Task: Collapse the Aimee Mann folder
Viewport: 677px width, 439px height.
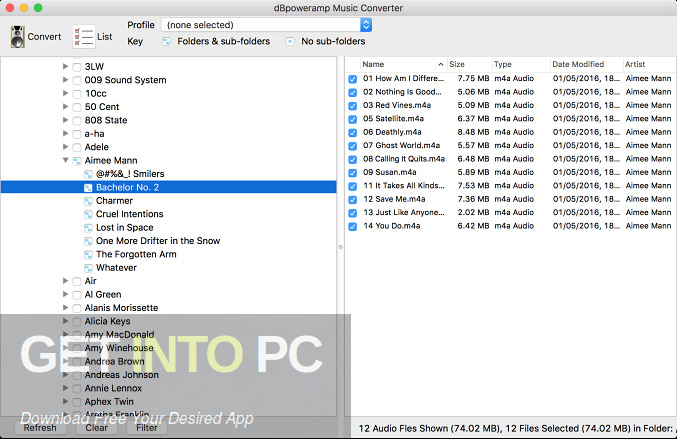Action: click(x=66, y=160)
